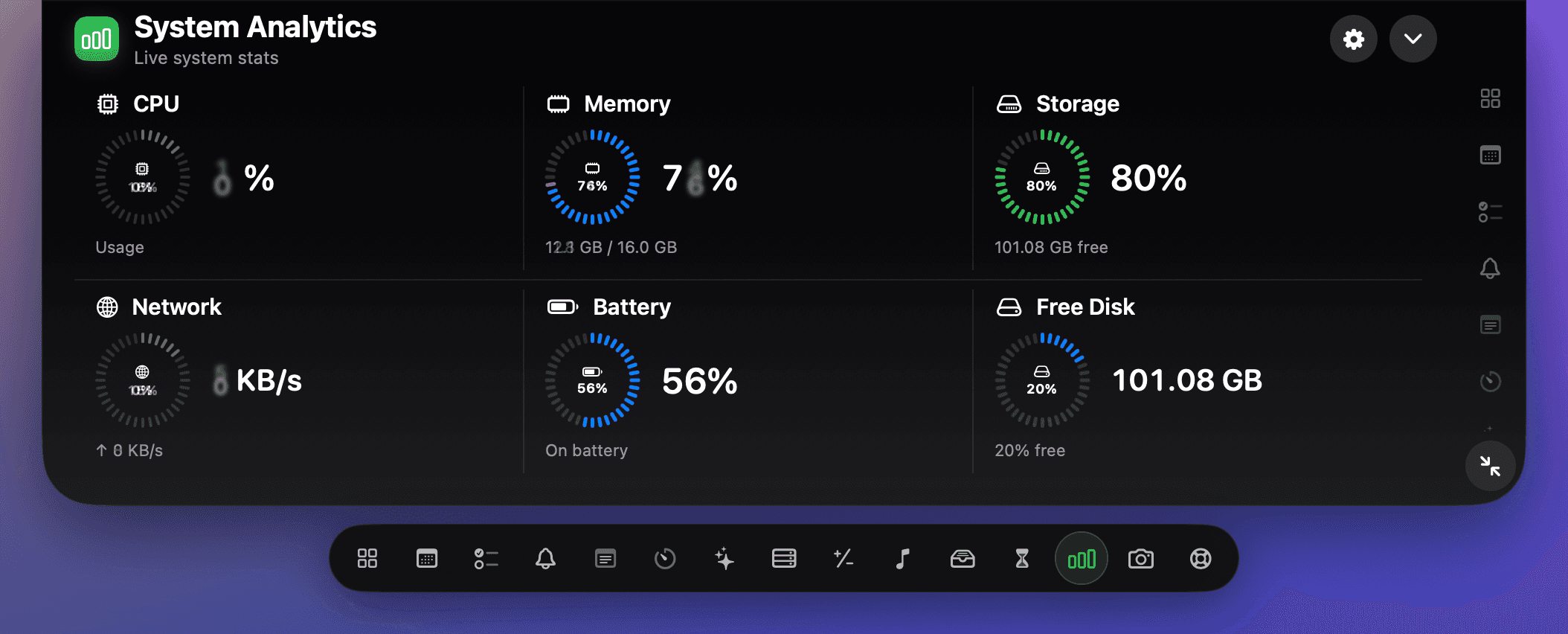Screen dimensions: 1568x634
Task: Click the 'Live system stats' subtitle
Action: click(206, 58)
